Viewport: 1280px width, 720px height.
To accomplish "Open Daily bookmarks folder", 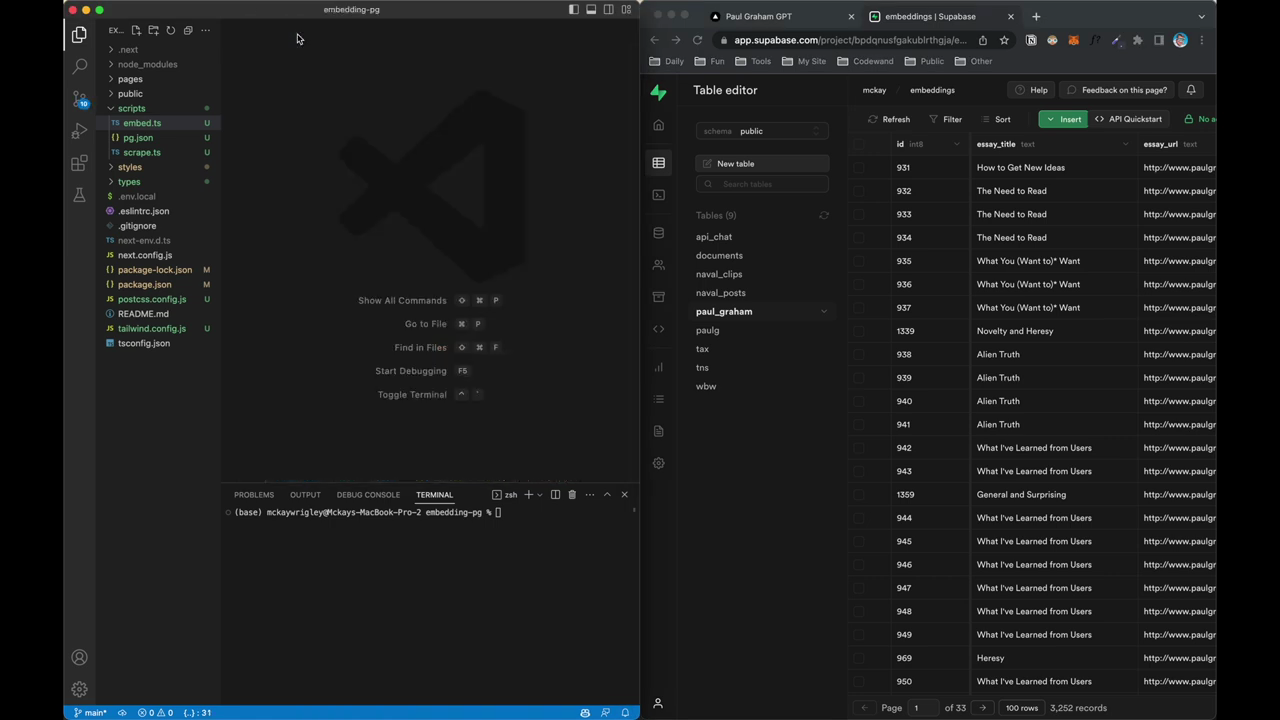I will [667, 61].
